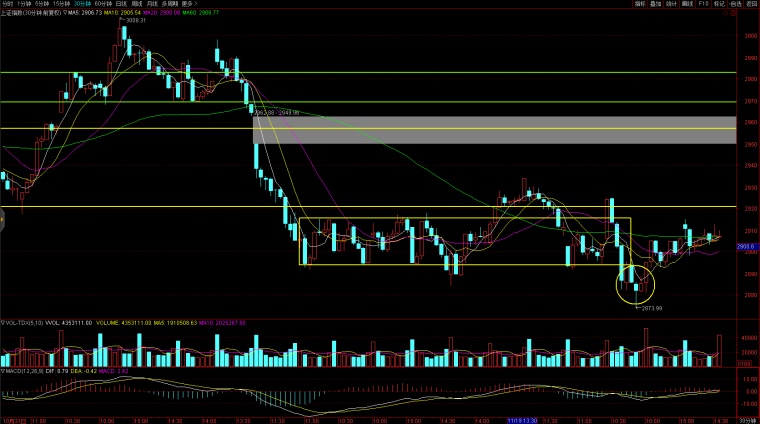Open F10 company info
The width and height of the screenshot is (760, 424).
pos(703,4)
